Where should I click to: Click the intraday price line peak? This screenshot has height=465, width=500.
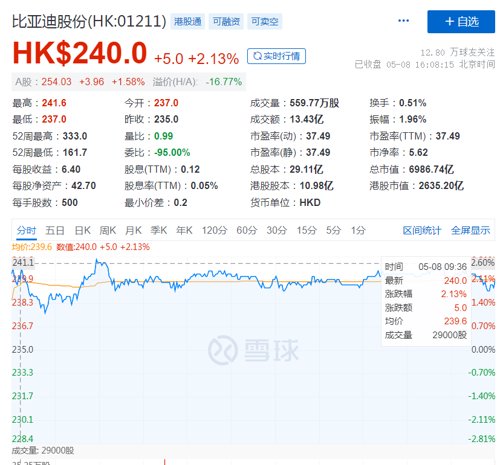point(97,259)
